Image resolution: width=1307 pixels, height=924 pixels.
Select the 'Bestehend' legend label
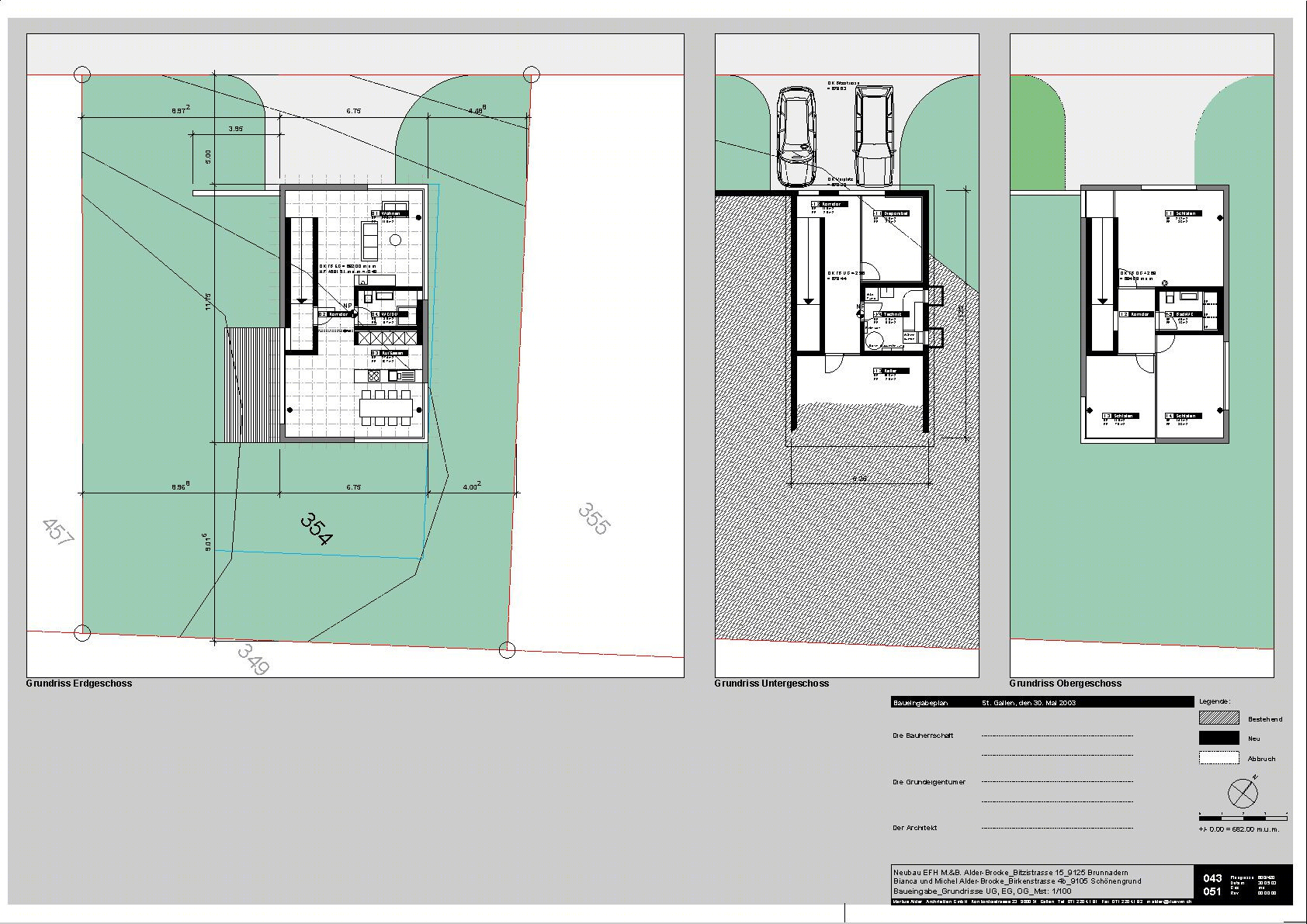pyautogui.click(x=1265, y=719)
